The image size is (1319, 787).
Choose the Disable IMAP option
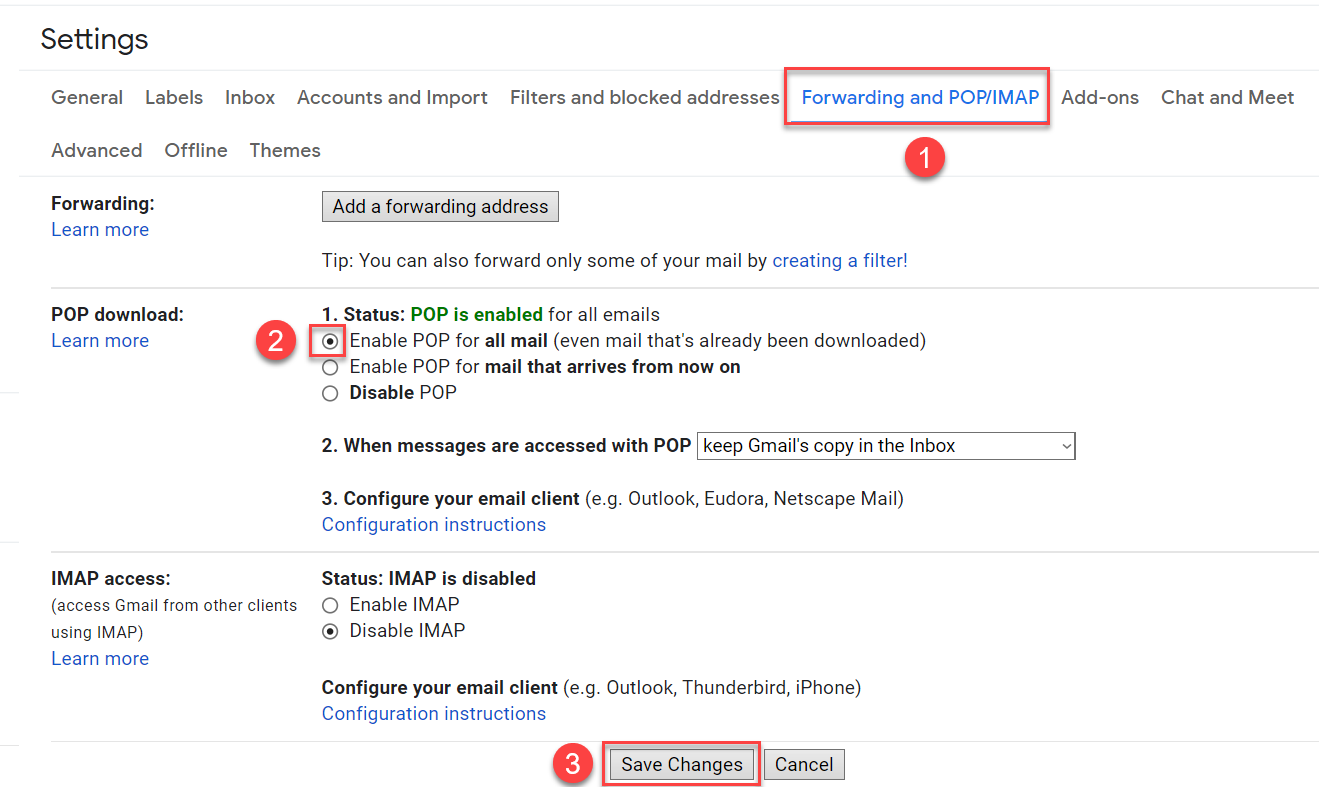point(331,631)
